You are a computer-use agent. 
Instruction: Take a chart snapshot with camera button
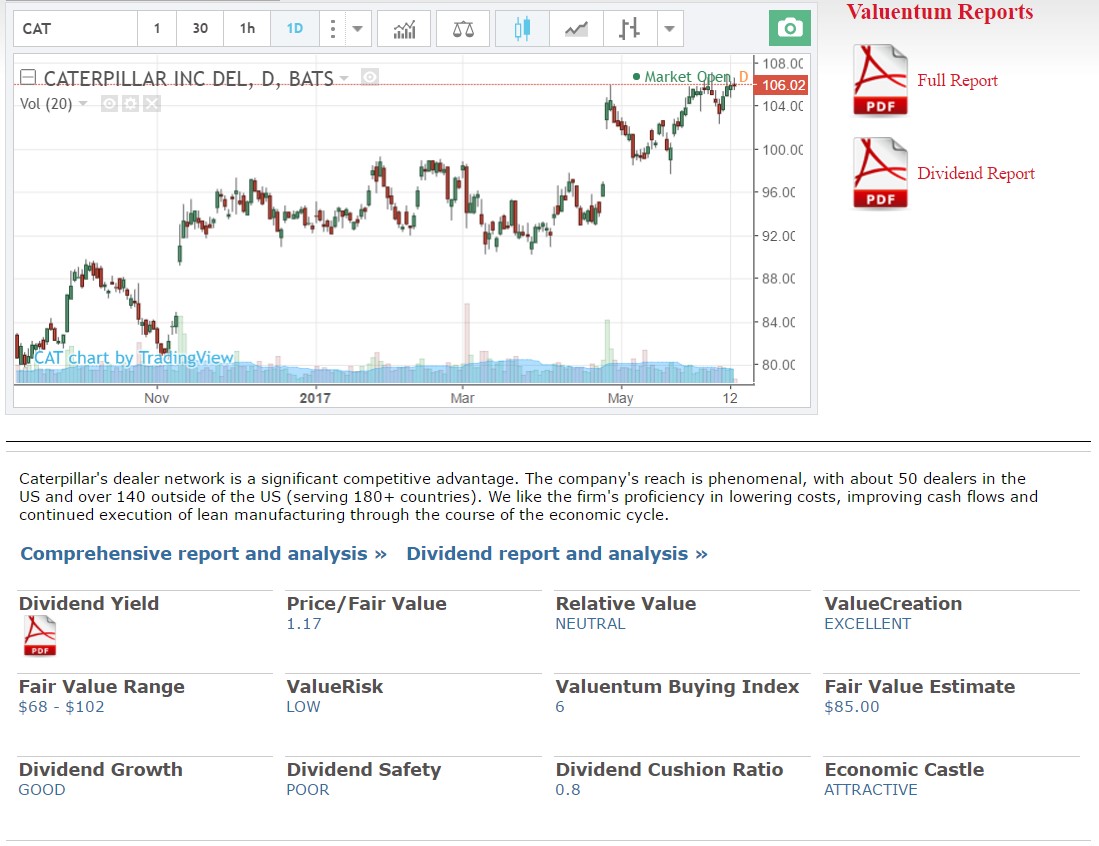(x=789, y=29)
